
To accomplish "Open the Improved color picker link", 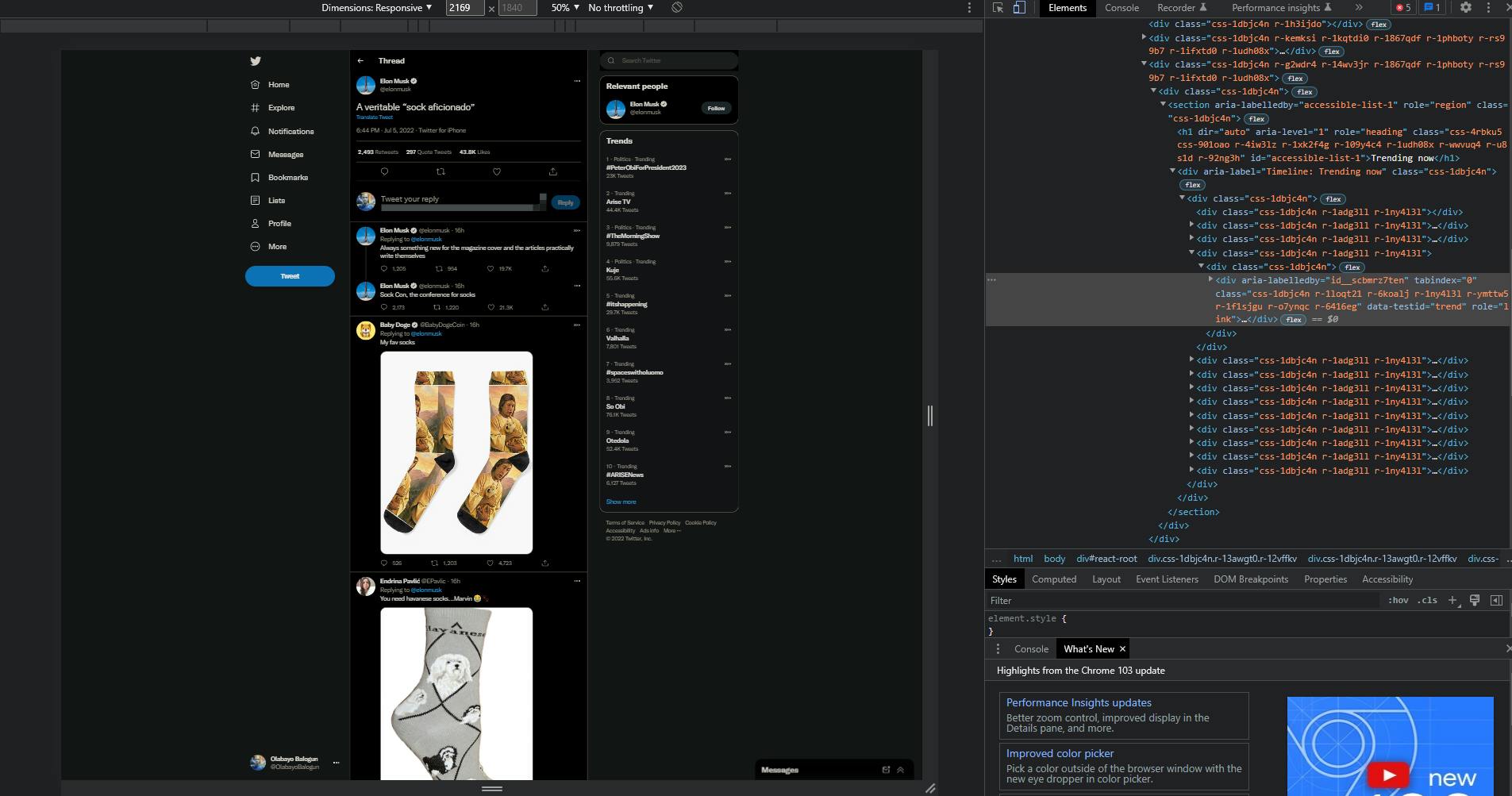I will [1060, 753].
